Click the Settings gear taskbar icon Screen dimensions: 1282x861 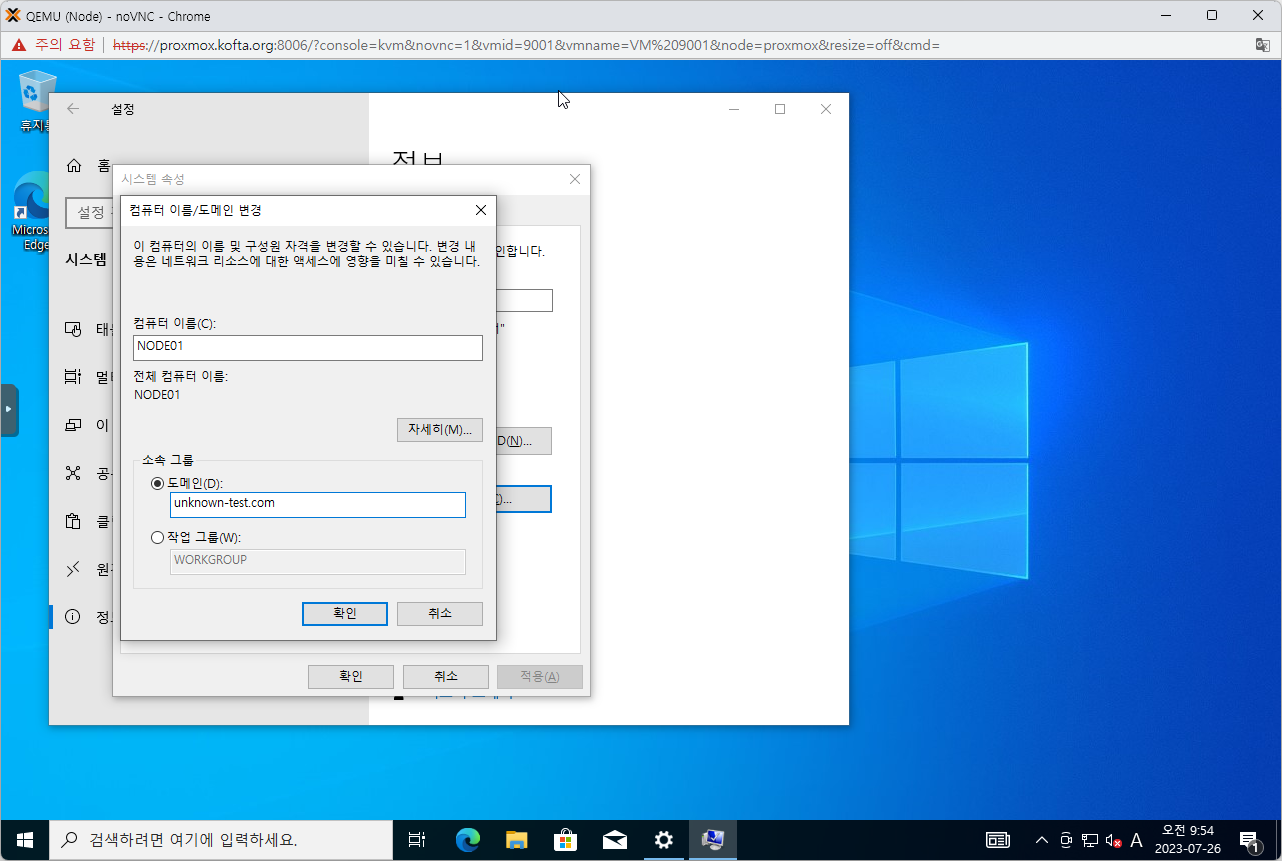coord(663,840)
